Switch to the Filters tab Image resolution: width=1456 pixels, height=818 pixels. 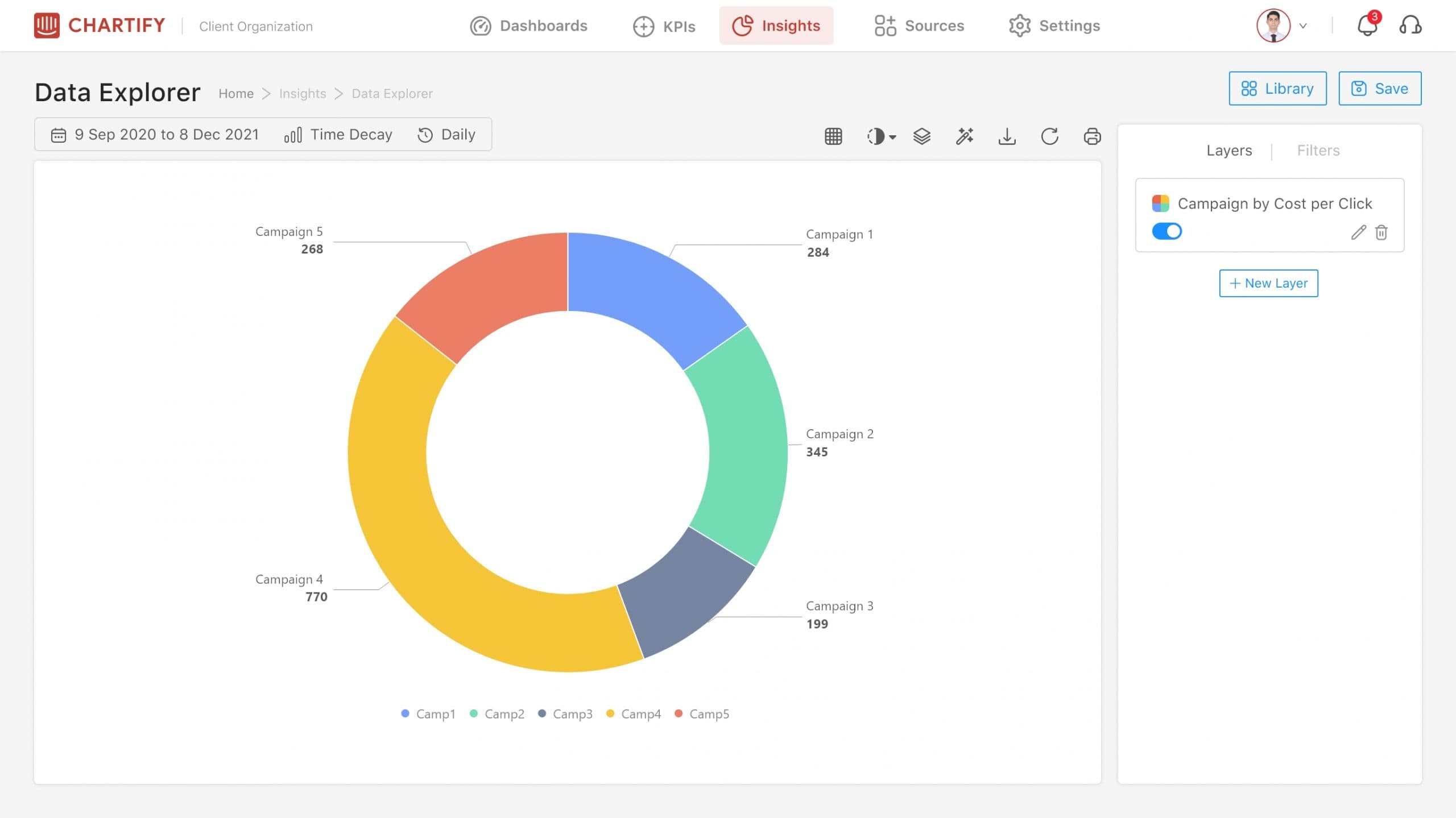pos(1318,151)
